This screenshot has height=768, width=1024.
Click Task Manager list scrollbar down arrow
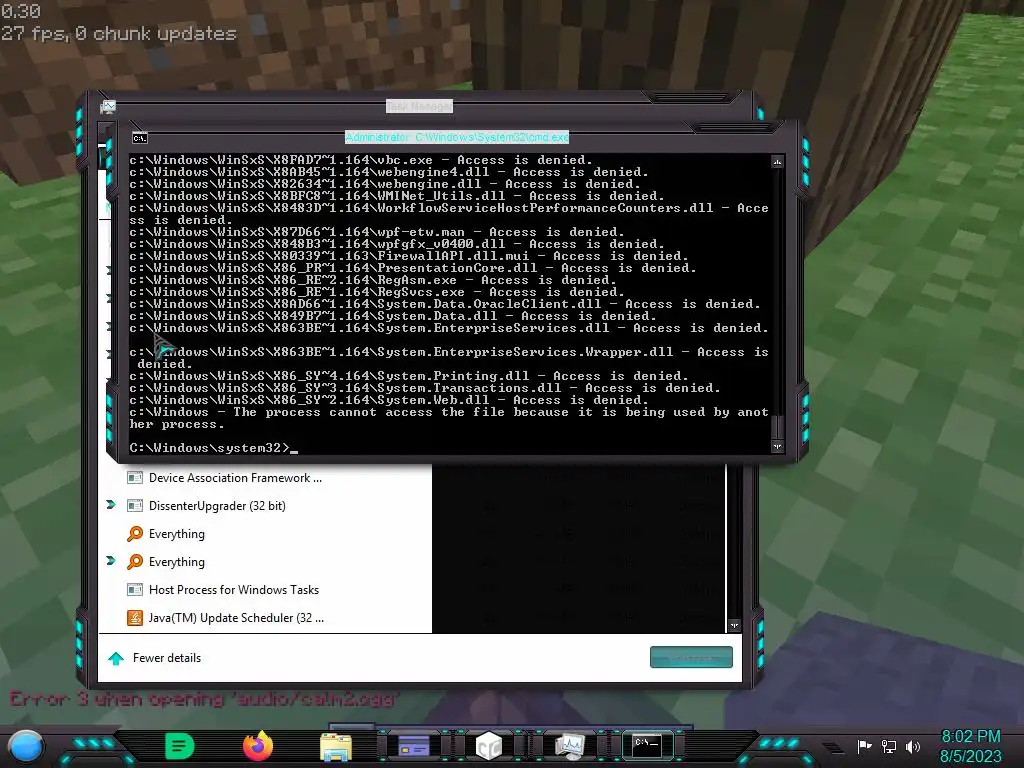[x=734, y=626]
